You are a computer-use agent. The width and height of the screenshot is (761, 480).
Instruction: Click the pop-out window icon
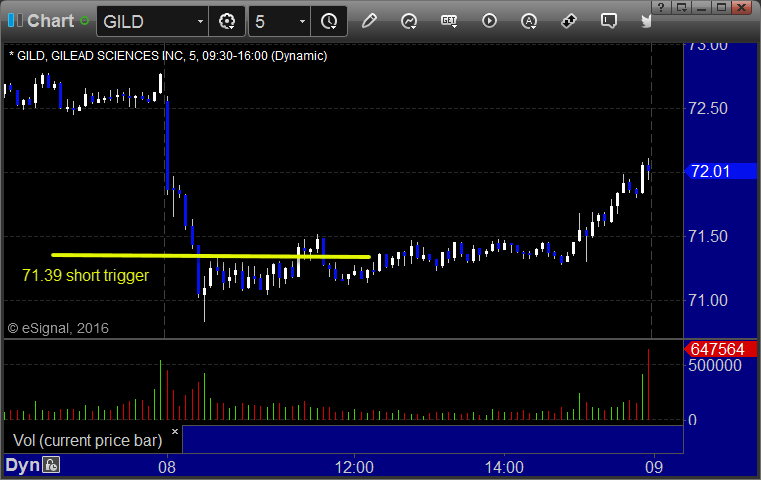681,7
